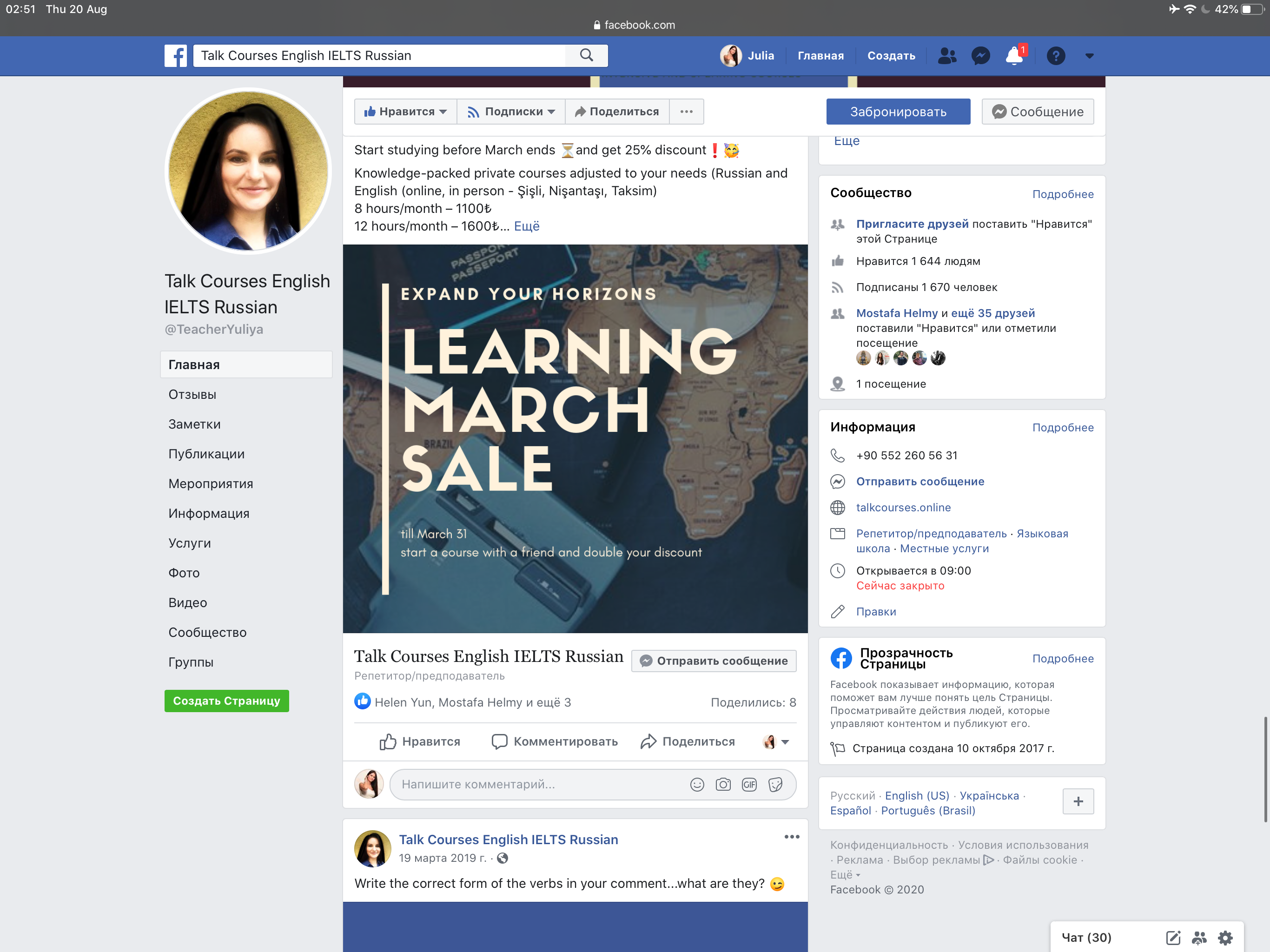The width and height of the screenshot is (1270, 952).
Task: Select the Главная sidebar tab
Action: 246,364
